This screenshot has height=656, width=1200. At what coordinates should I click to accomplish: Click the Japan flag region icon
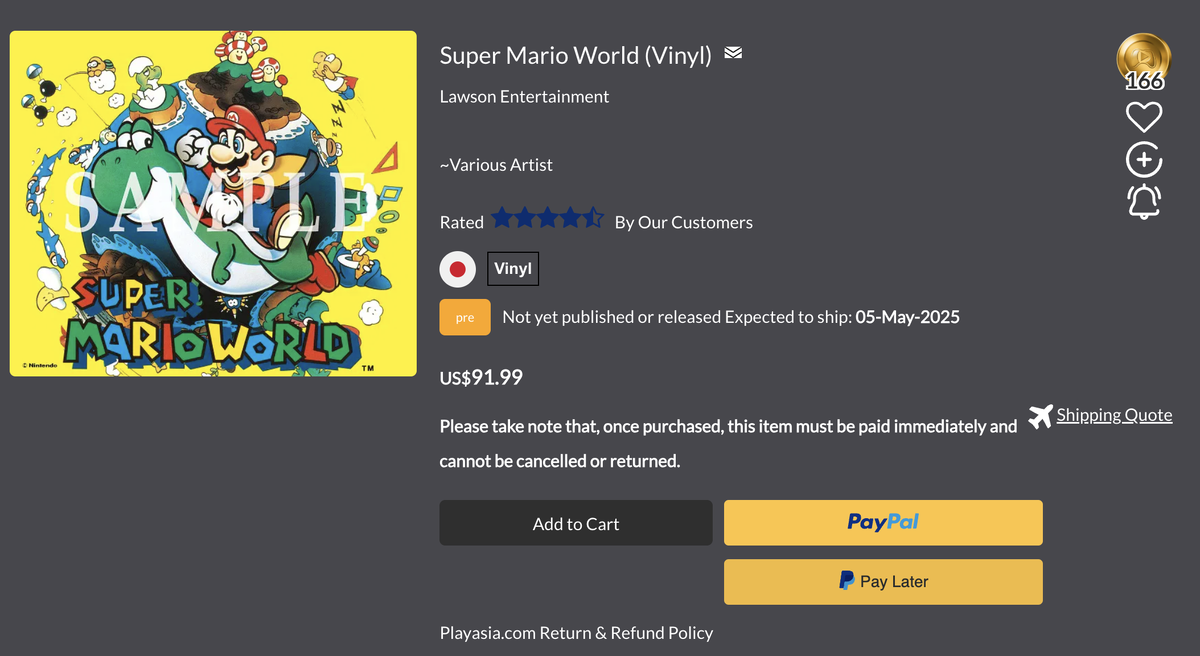[458, 269]
